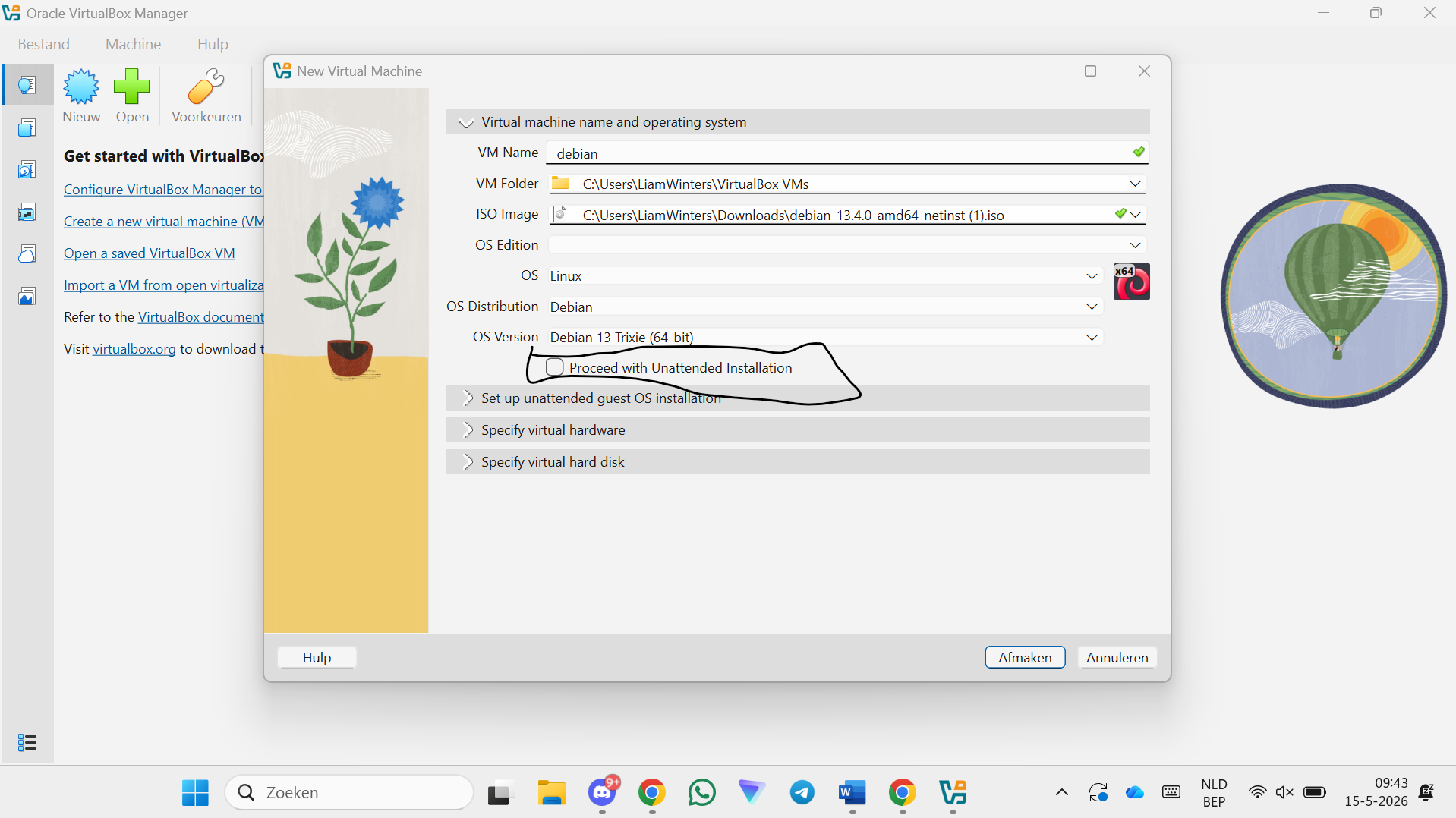Screen dimensions: 1456x818
Task: Select the top Home sidebar icon
Action: tap(27, 85)
